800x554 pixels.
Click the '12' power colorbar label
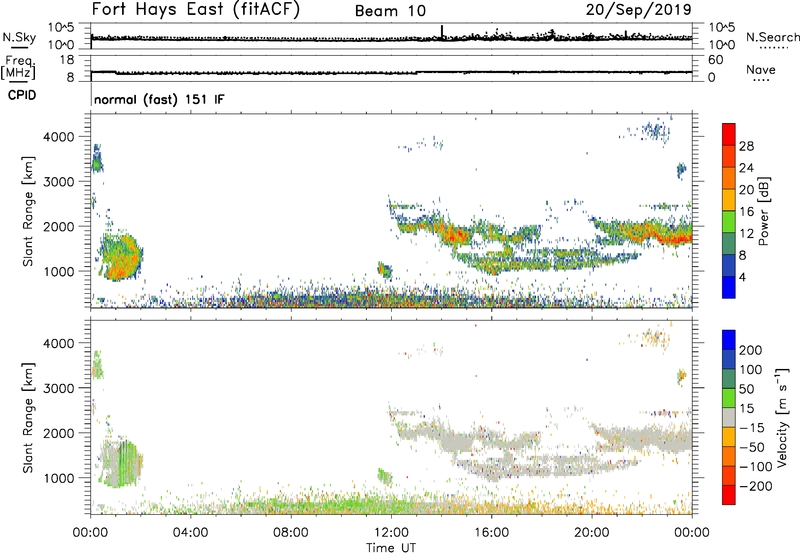click(x=746, y=234)
